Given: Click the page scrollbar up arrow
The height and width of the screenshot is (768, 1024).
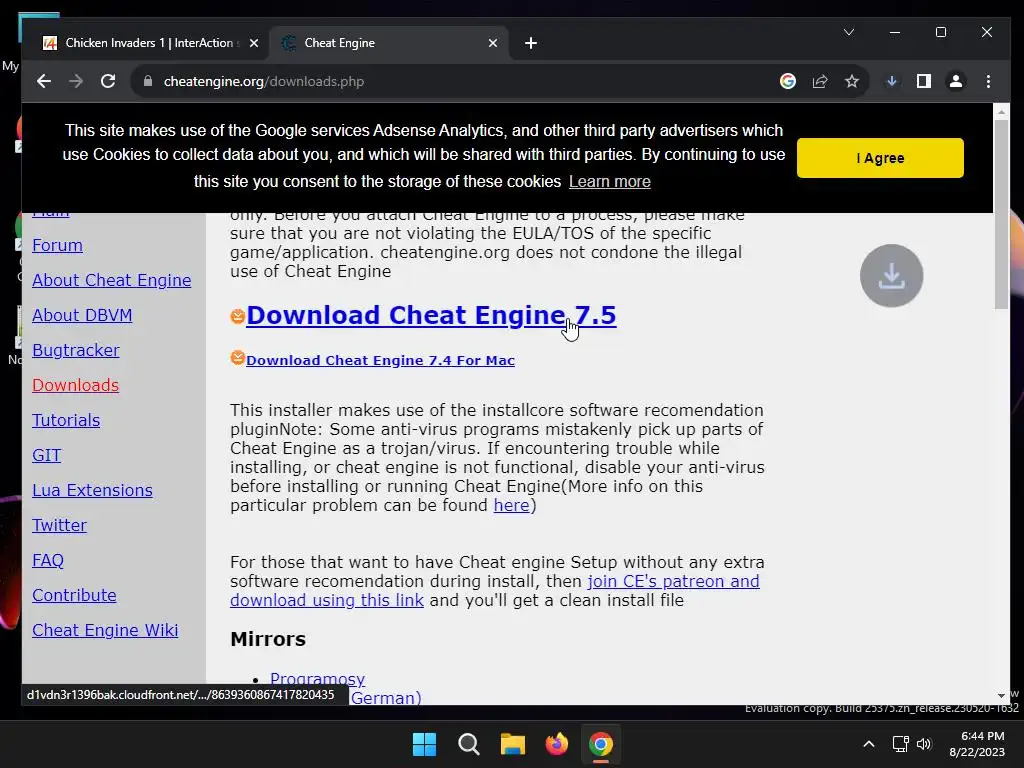Looking at the screenshot, I should coord(1001,112).
